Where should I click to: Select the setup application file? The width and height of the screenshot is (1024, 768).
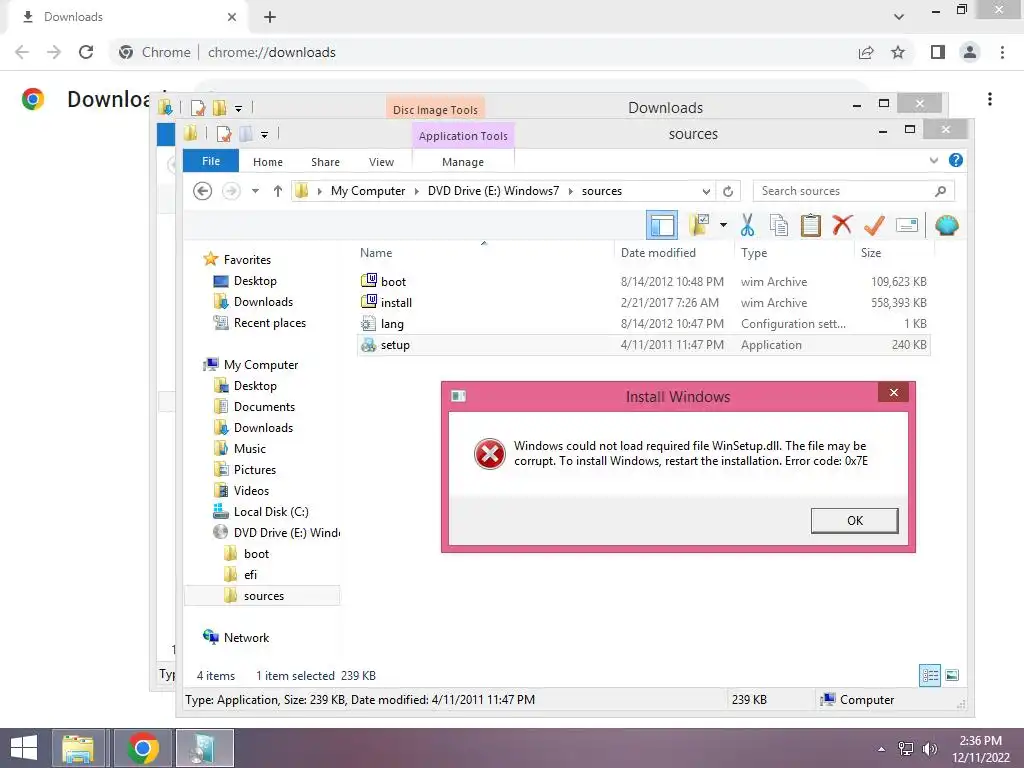pos(394,345)
